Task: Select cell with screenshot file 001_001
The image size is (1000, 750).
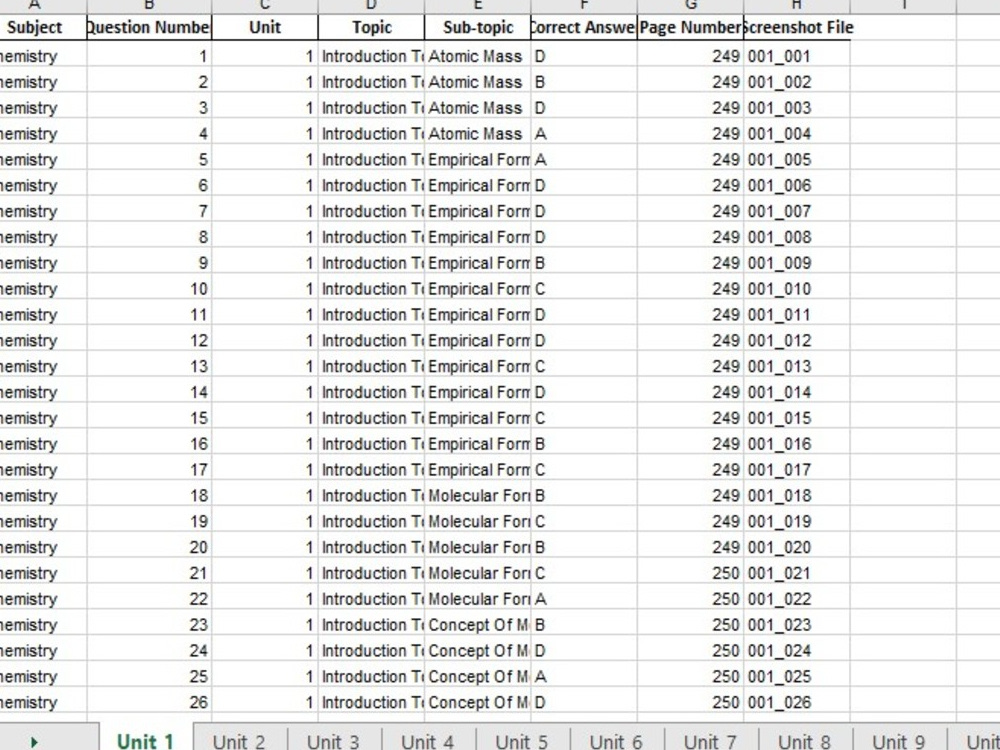Action: point(797,56)
